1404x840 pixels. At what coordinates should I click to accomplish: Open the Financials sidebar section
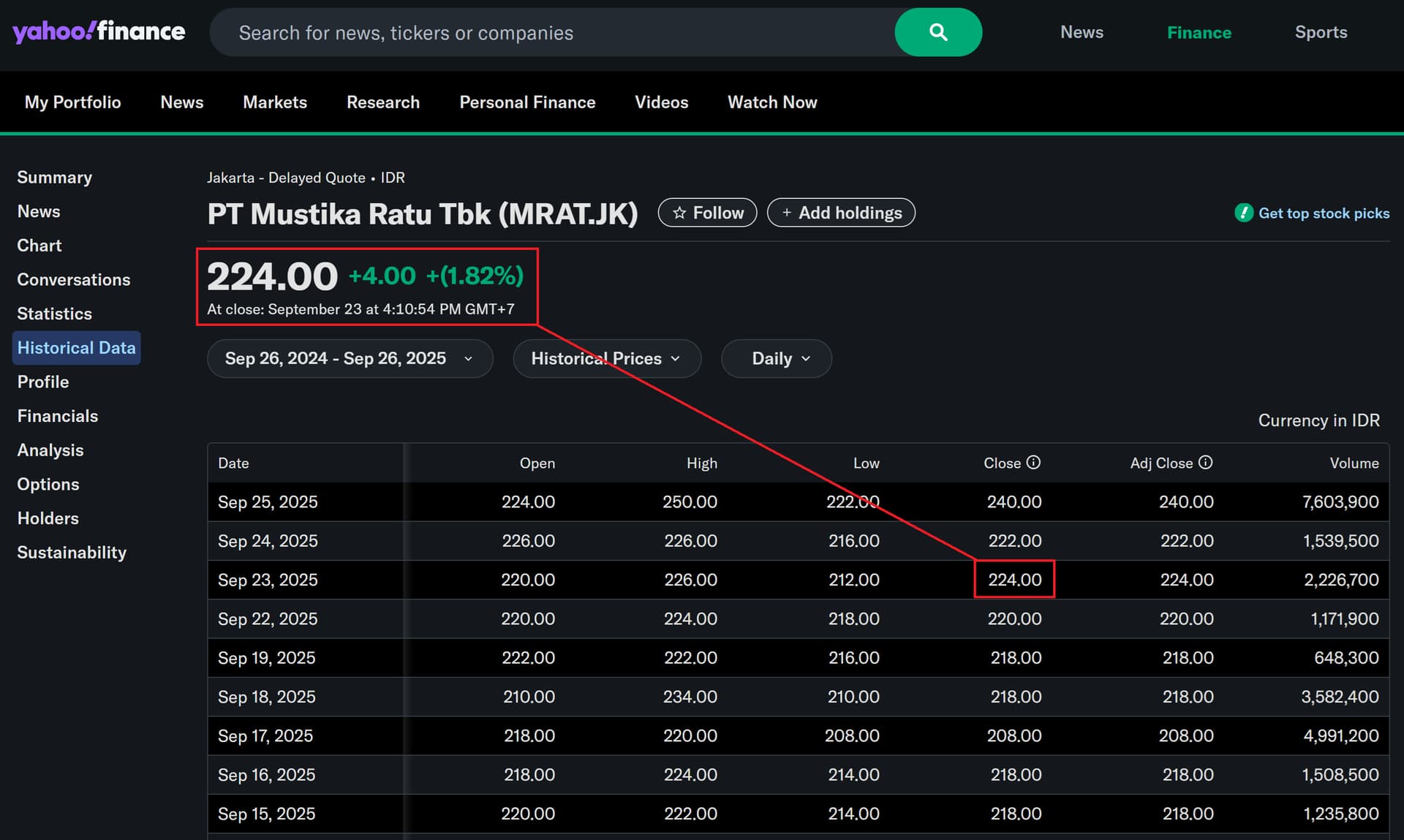click(57, 416)
